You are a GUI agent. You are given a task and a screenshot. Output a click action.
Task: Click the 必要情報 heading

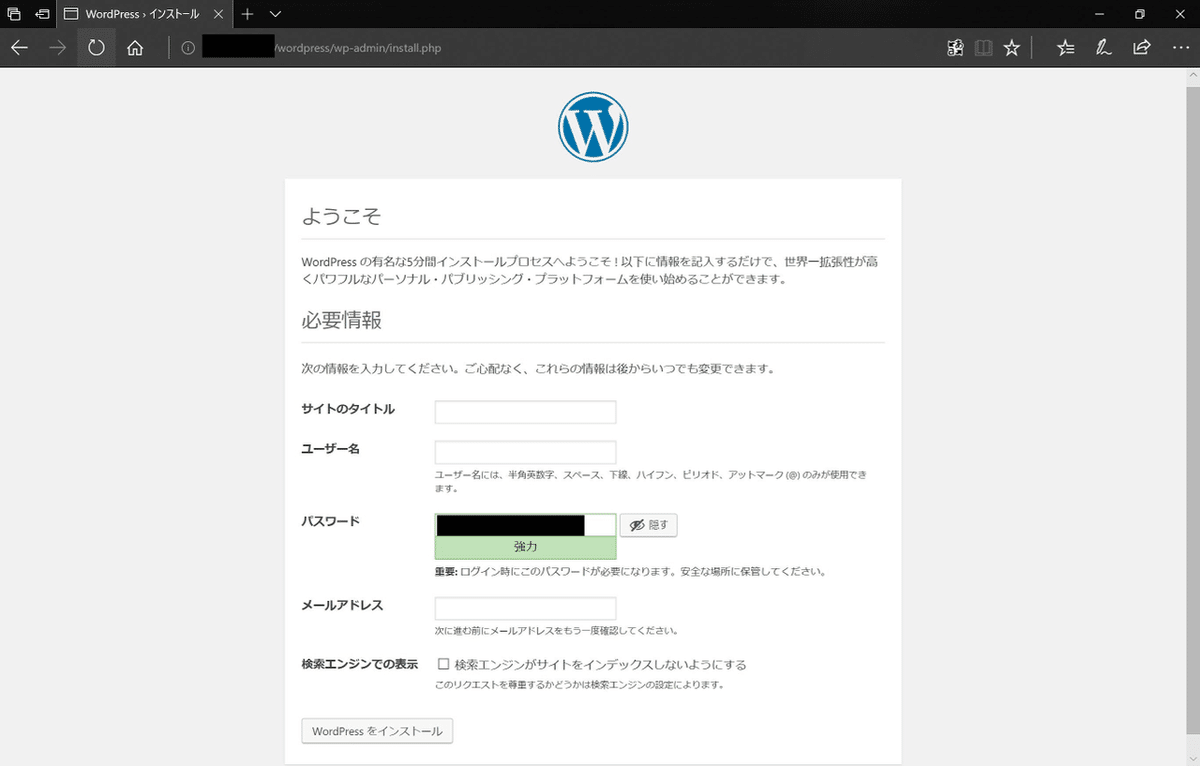(x=341, y=321)
